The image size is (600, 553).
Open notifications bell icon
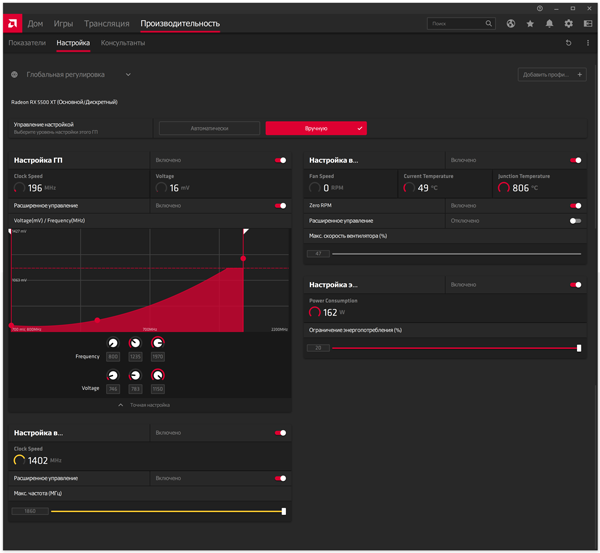[549, 23]
